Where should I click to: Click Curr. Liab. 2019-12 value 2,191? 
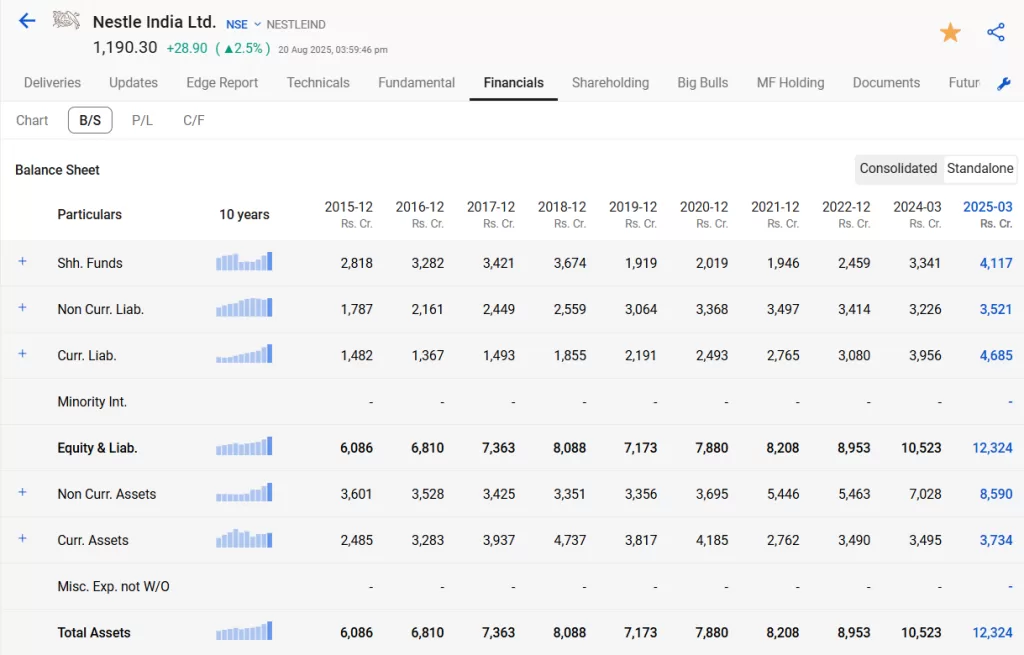coord(641,356)
